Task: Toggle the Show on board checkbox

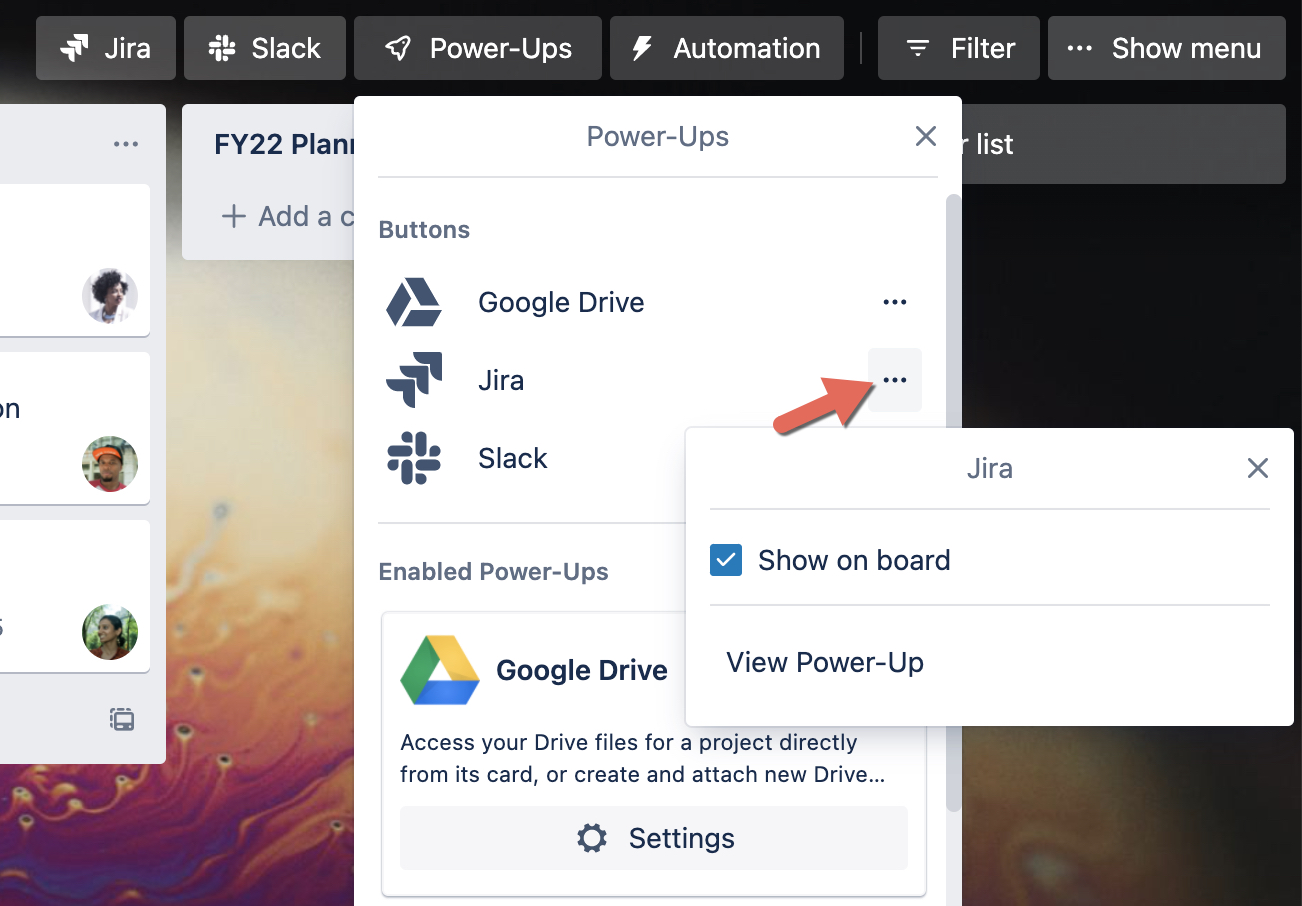Action: [x=726, y=560]
